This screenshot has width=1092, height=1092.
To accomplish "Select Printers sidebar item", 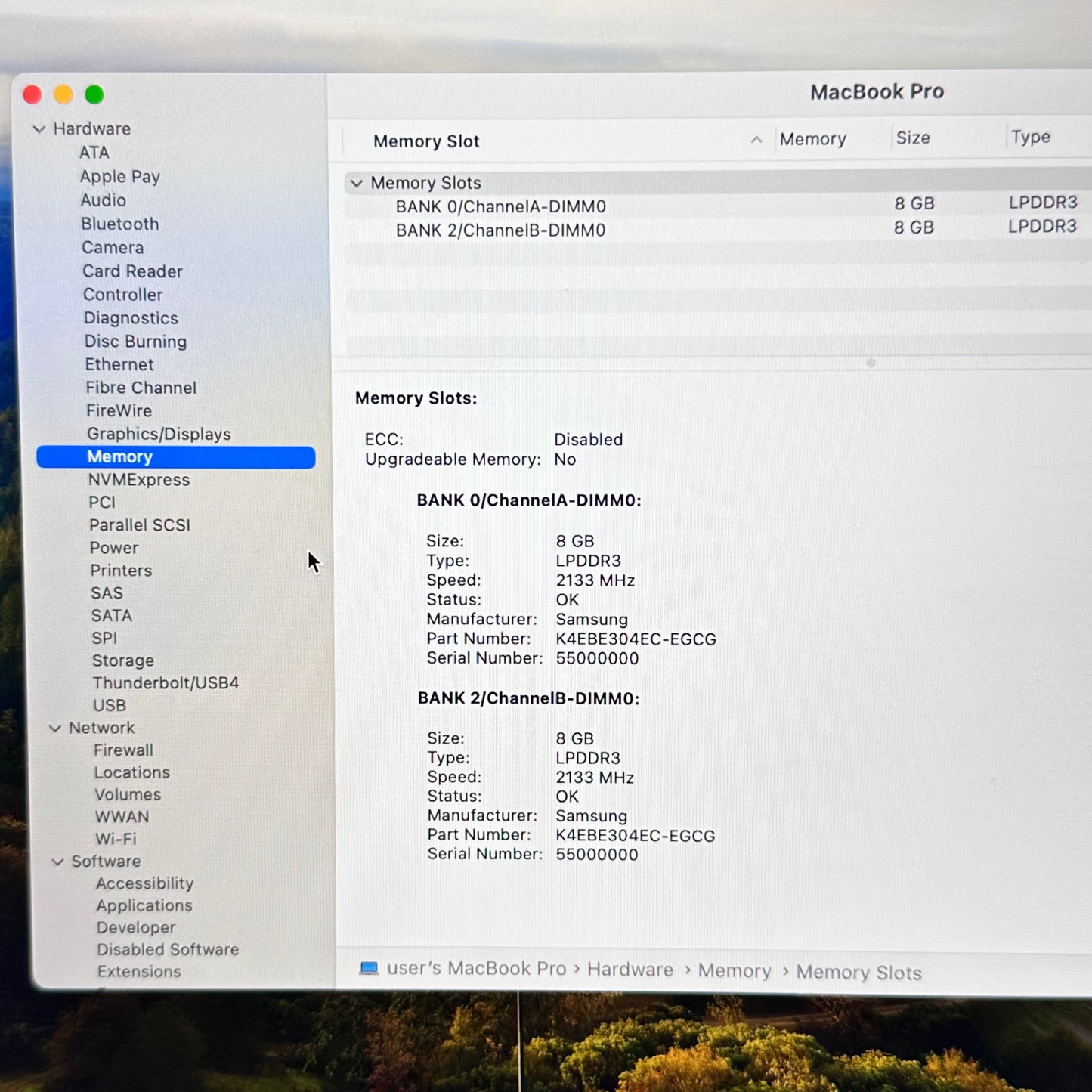I will coord(121,571).
